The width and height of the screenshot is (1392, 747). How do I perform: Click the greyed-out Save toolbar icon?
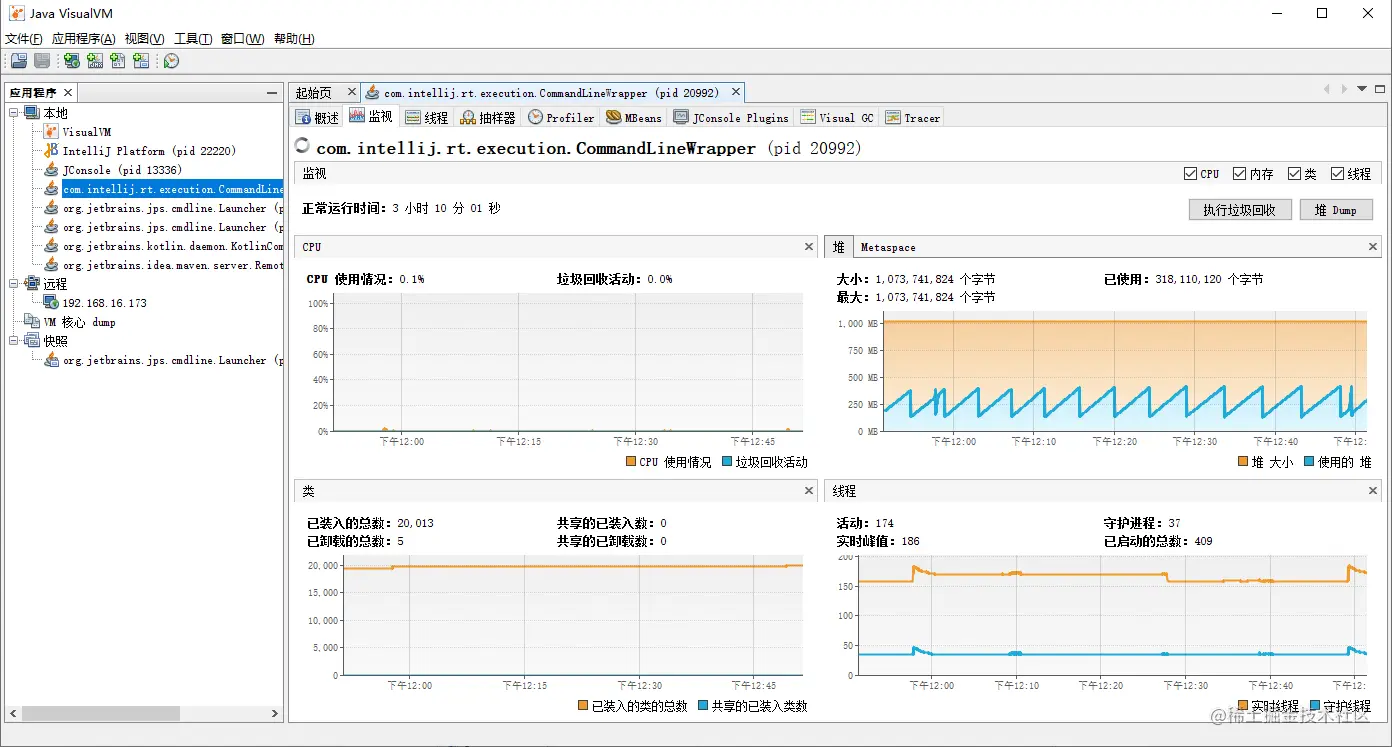[x=42, y=61]
